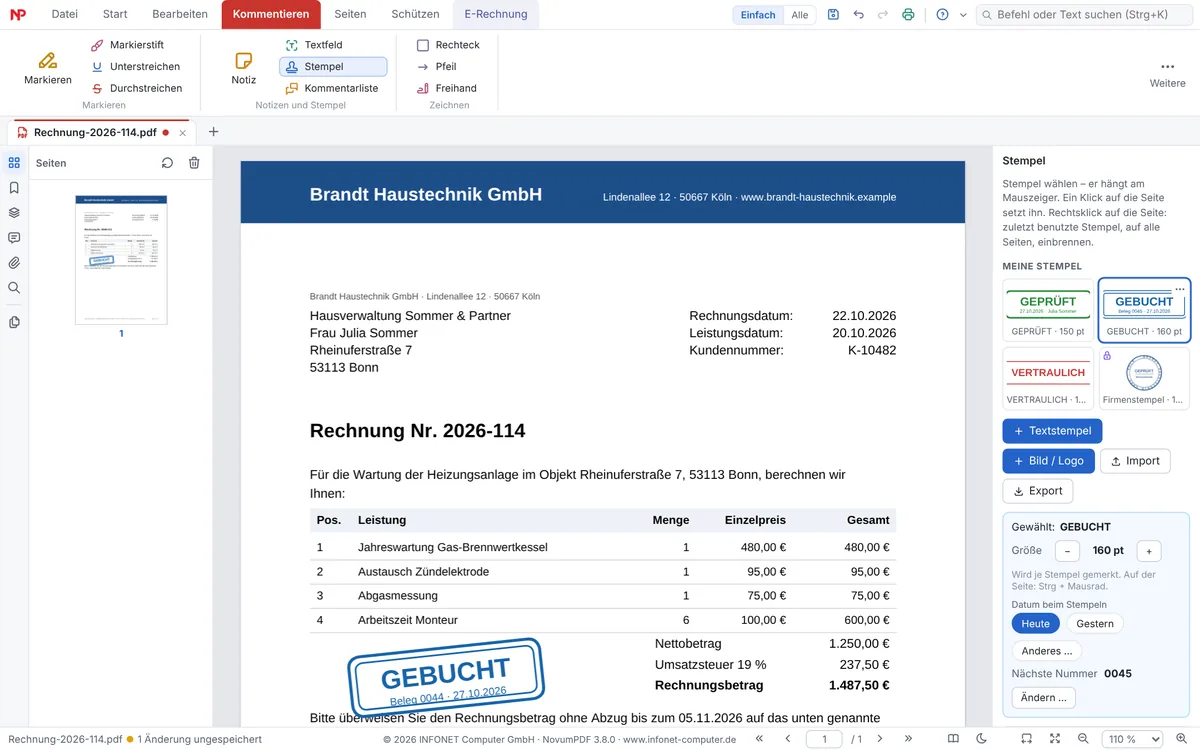Screen dimensions: 1200x750
Task: Click Ändern ... for next number
Action: (1045, 697)
